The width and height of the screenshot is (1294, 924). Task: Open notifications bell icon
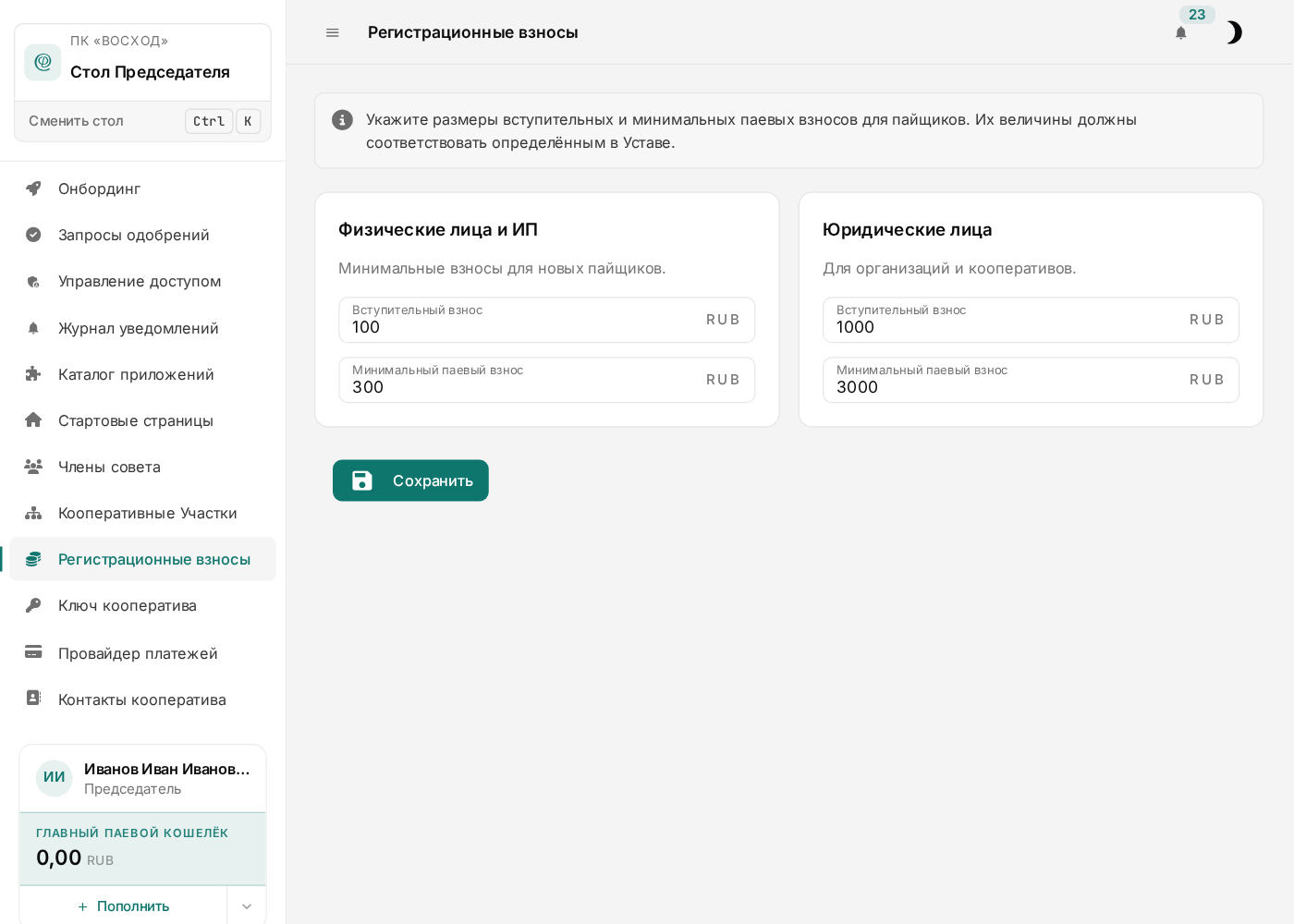pyautogui.click(x=1180, y=33)
